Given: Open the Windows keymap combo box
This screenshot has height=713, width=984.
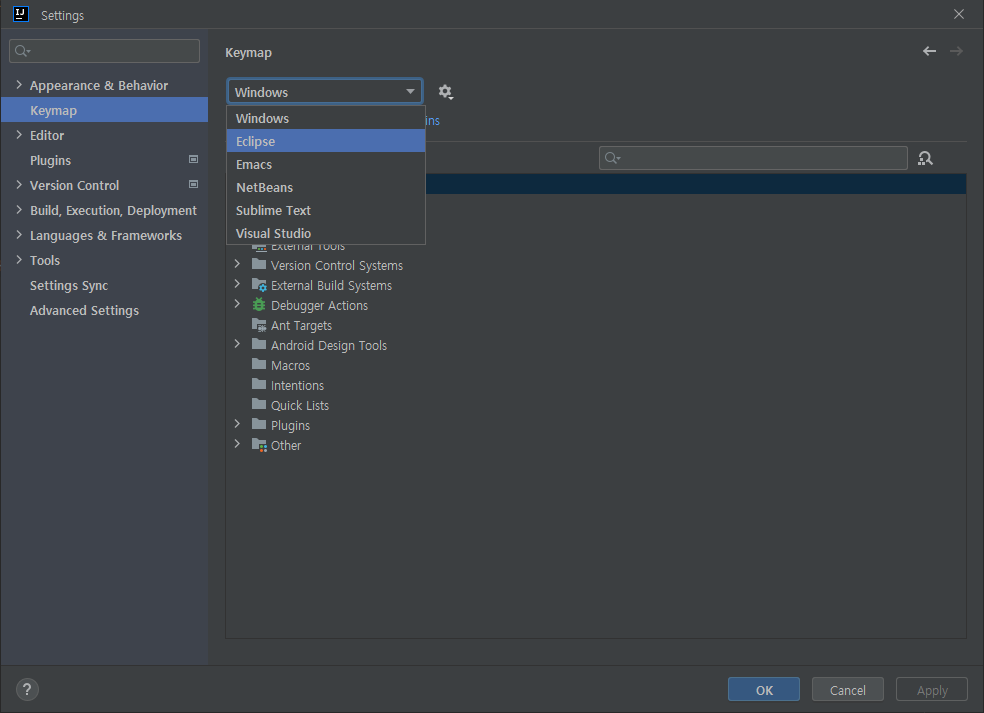Looking at the screenshot, I should [325, 92].
